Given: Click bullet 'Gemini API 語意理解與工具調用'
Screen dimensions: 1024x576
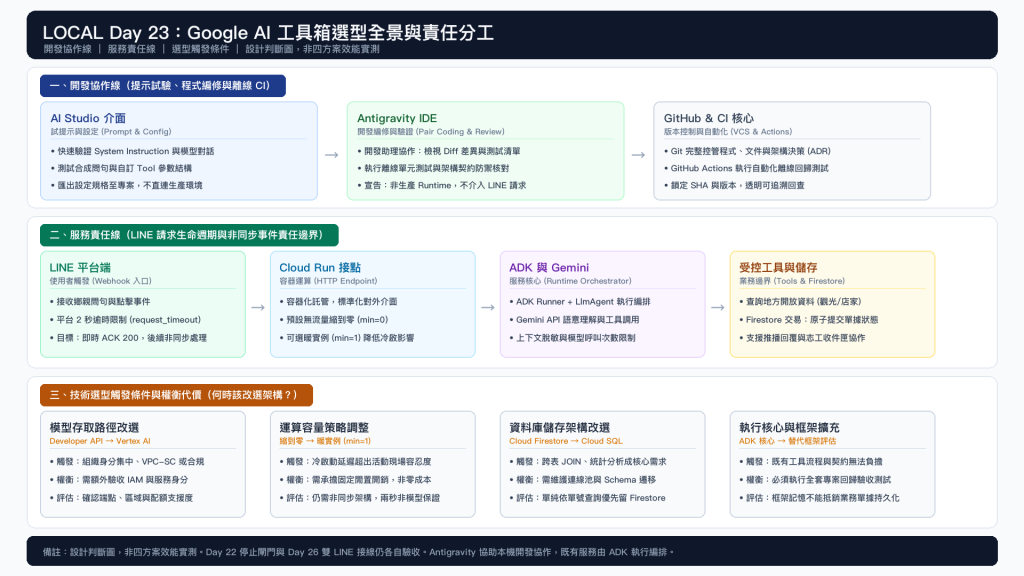Looking at the screenshot, I should click(x=575, y=320).
